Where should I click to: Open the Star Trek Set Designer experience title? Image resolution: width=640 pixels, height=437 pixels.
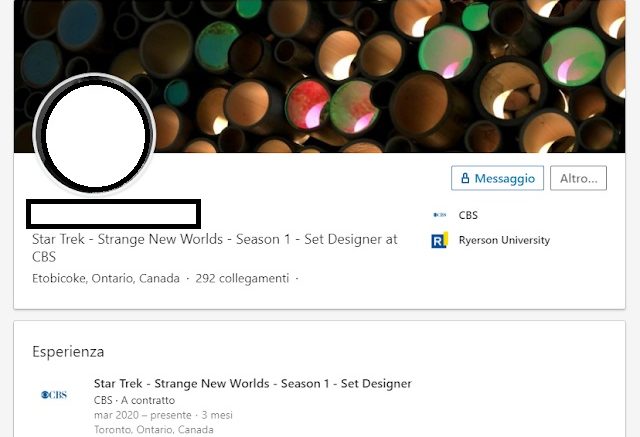pyautogui.click(x=253, y=384)
